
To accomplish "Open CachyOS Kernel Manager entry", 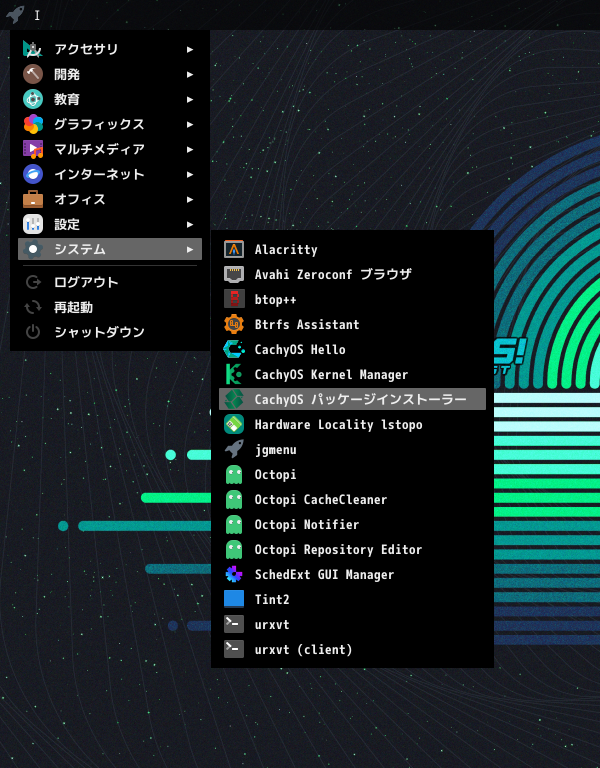I will pyautogui.click(x=352, y=374).
